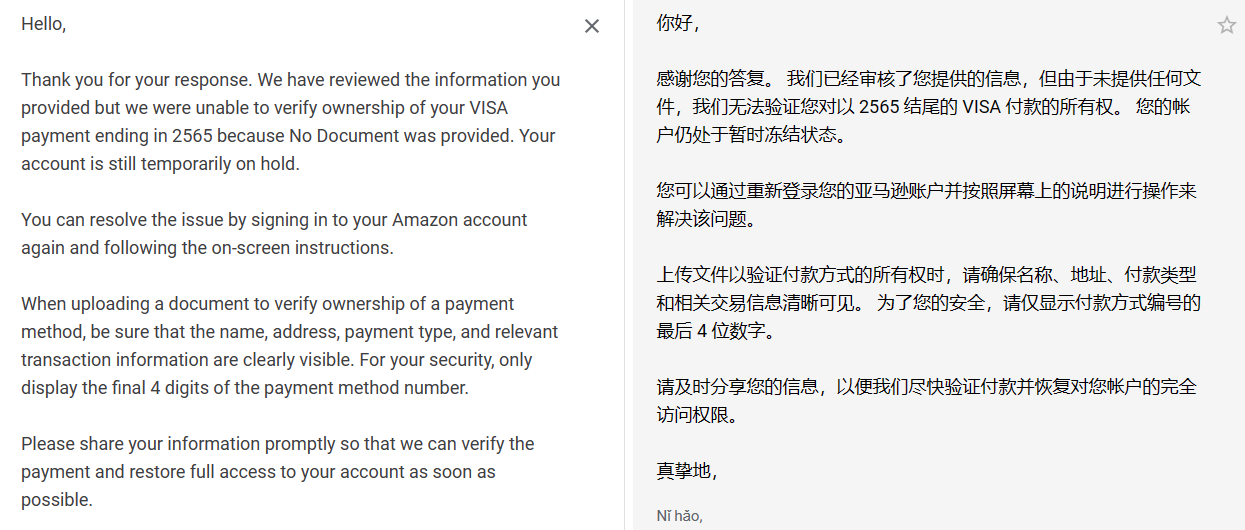Click the translated paragraph beginning "请及时分享"
This screenshot has height=530, width=1245.
(927, 401)
